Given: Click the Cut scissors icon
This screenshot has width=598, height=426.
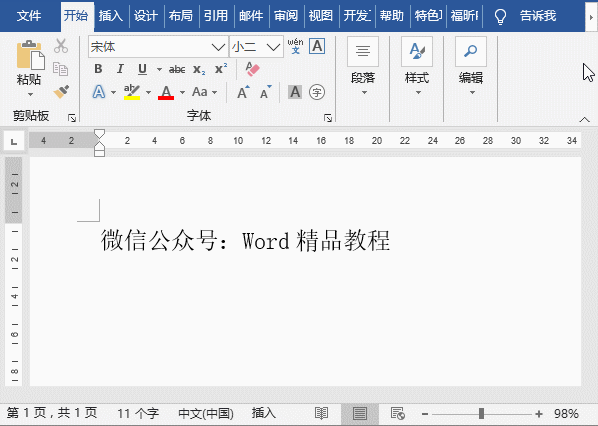Looking at the screenshot, I should [x=61, y=46].
